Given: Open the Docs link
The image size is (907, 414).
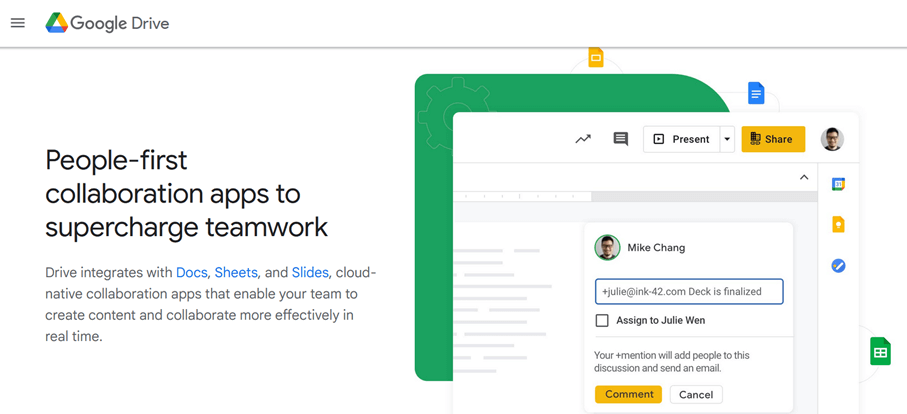Looking at the screenshot, I should click(x=192, y=272).
